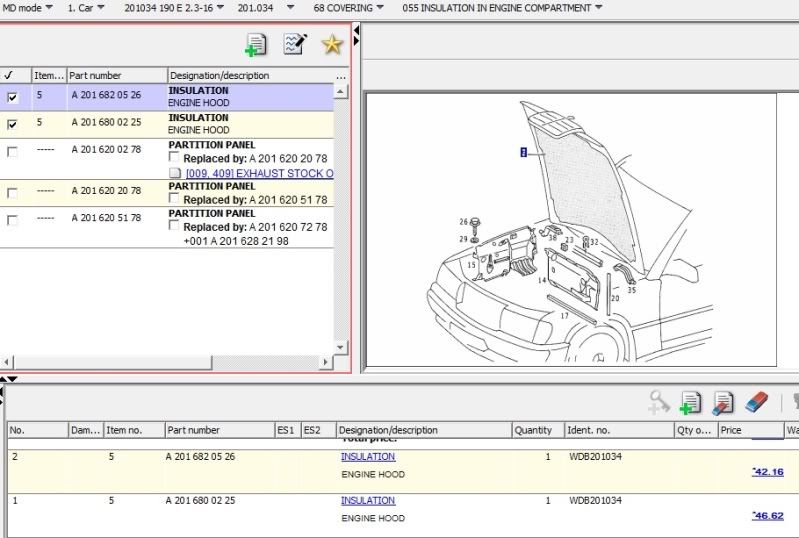Click the blue document edit icon in lower toolbar

[x=722, y=402]
